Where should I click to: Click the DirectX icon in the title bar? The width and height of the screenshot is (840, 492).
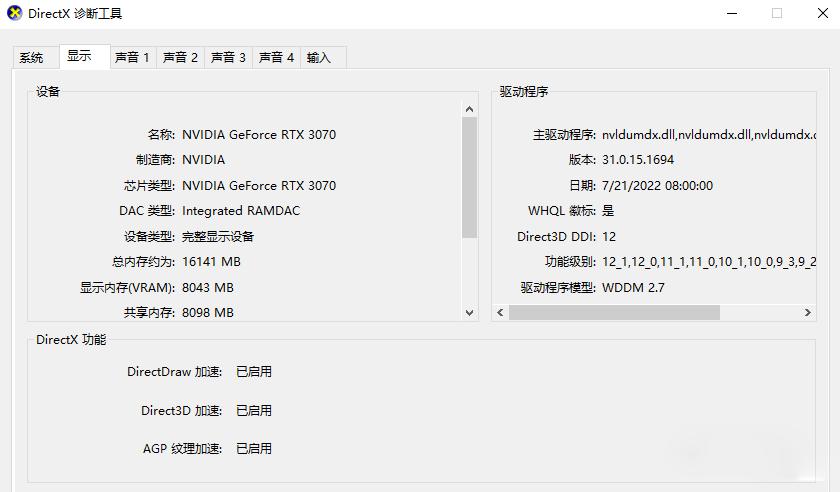(x=15, y=14)
